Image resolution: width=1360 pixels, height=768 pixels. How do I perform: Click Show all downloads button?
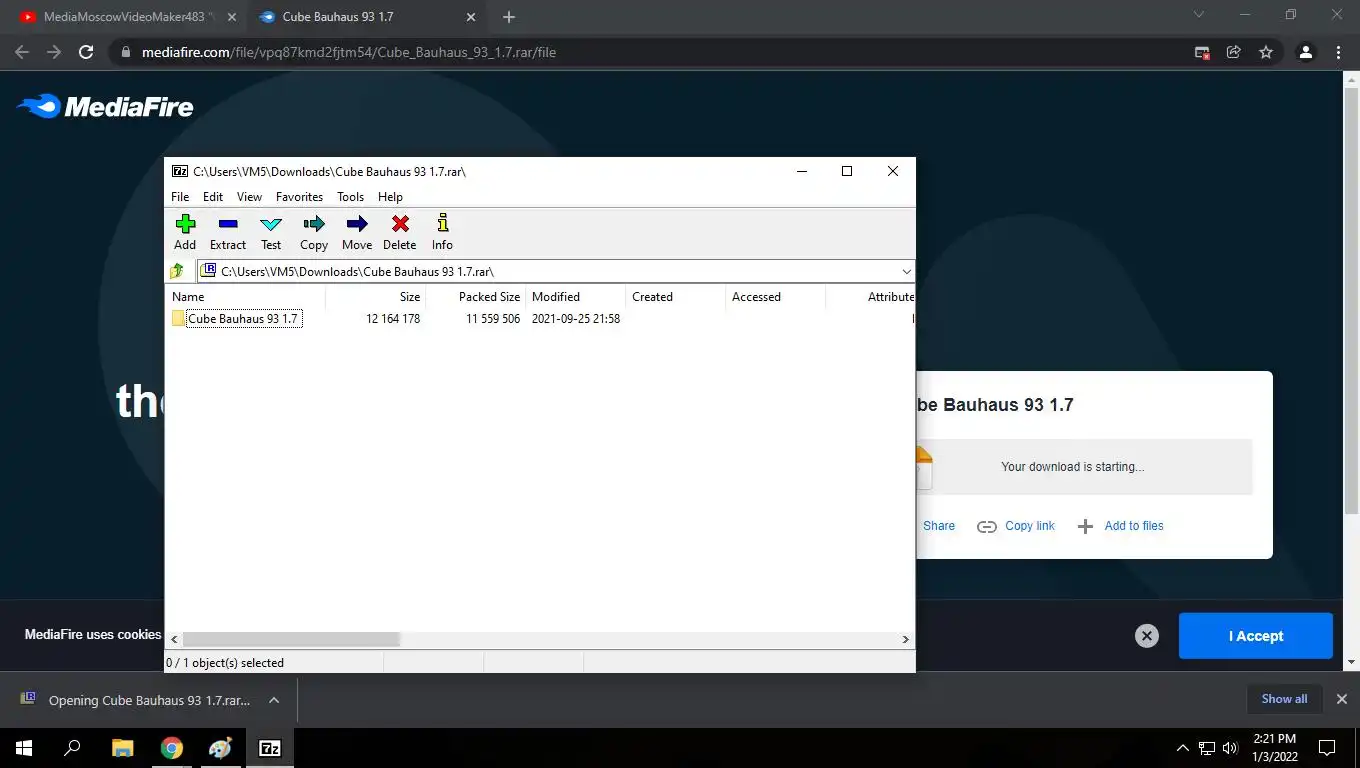(x=1284, y=699)
